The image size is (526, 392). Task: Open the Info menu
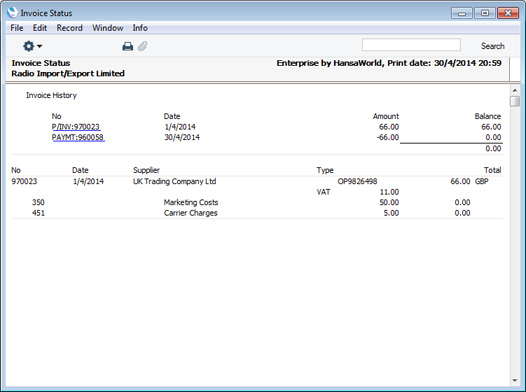(140, 28)
